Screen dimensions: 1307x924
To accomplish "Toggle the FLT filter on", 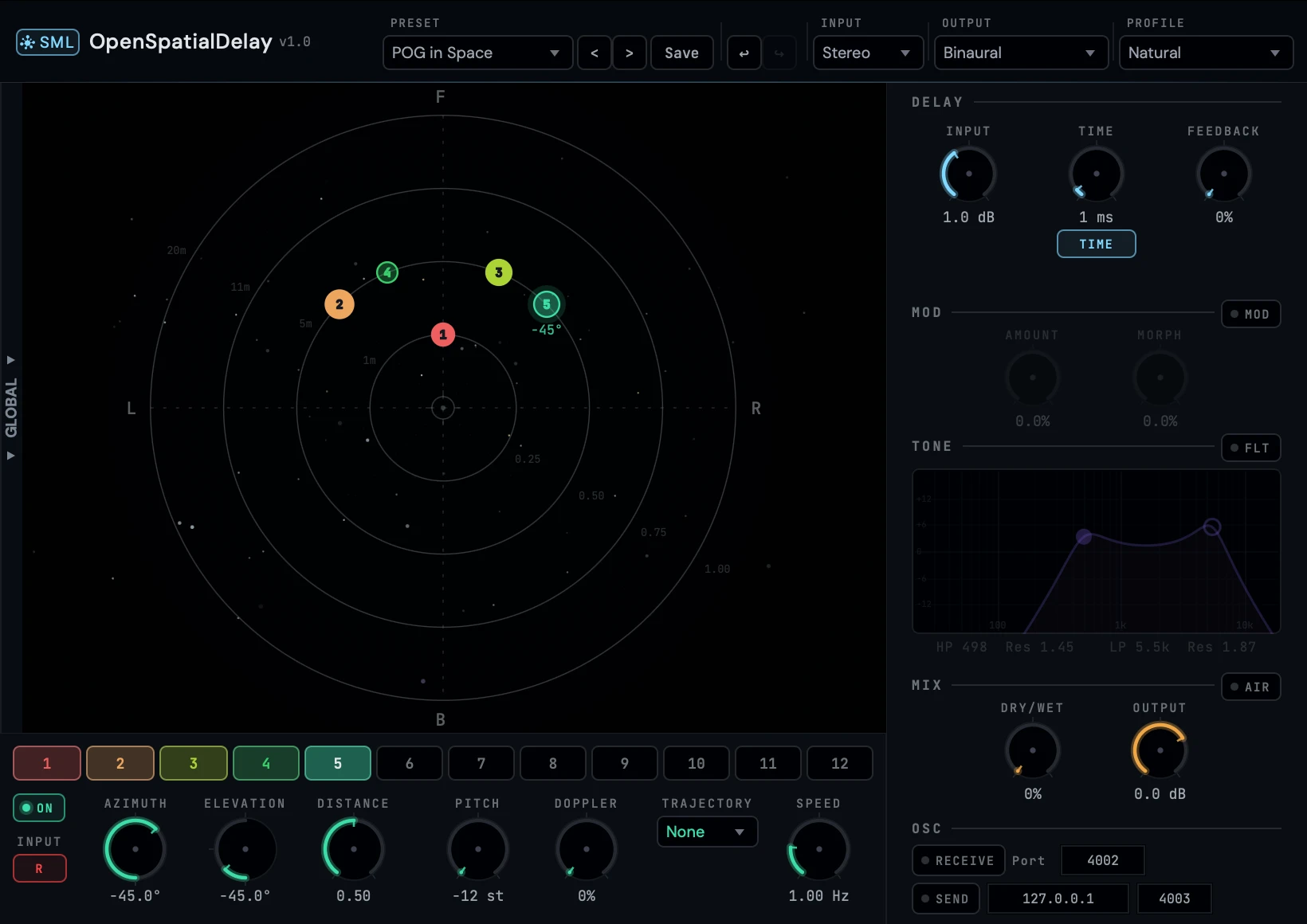I will tap(1251, 448).
